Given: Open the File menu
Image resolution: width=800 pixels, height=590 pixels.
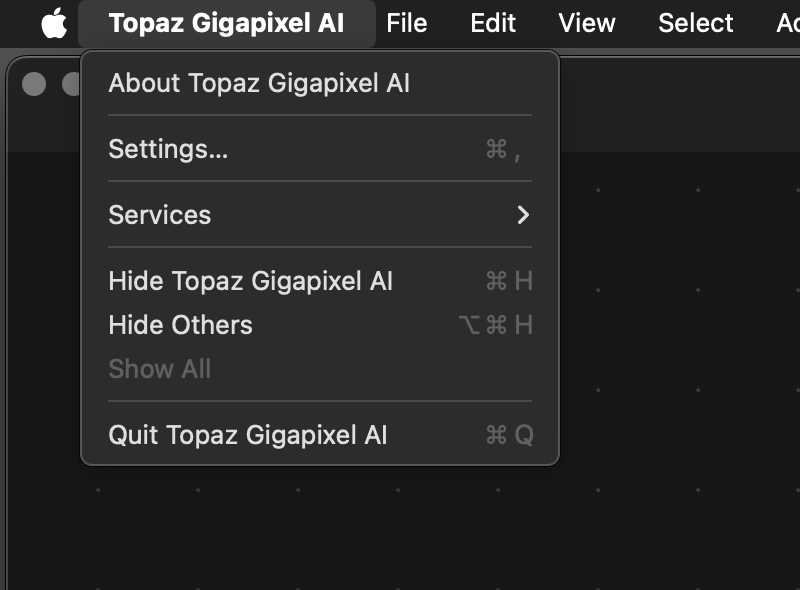Looking at the screenshot, I should 406,23.
